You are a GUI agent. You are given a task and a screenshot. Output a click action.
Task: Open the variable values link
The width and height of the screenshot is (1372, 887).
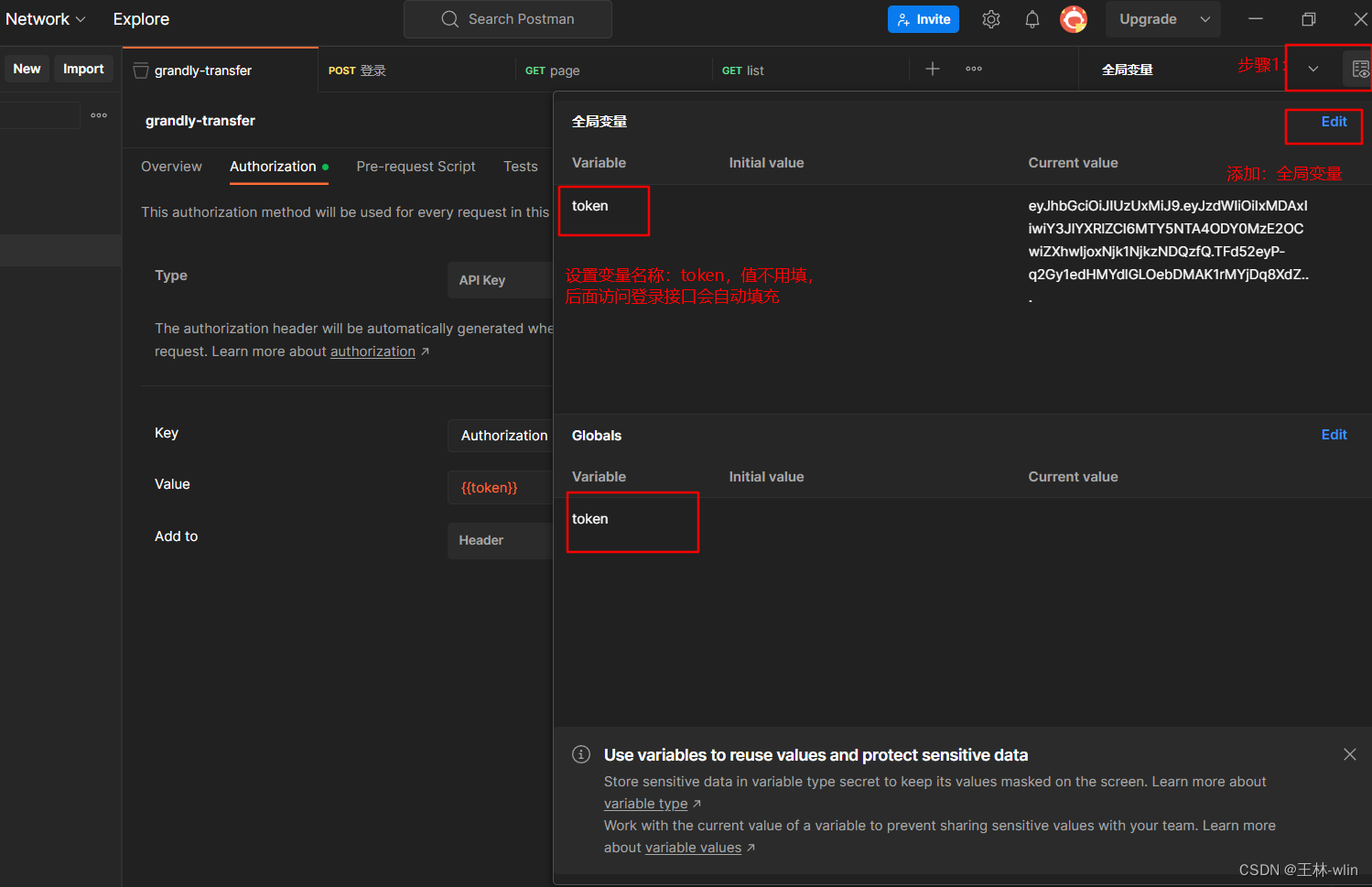(693, 848)
